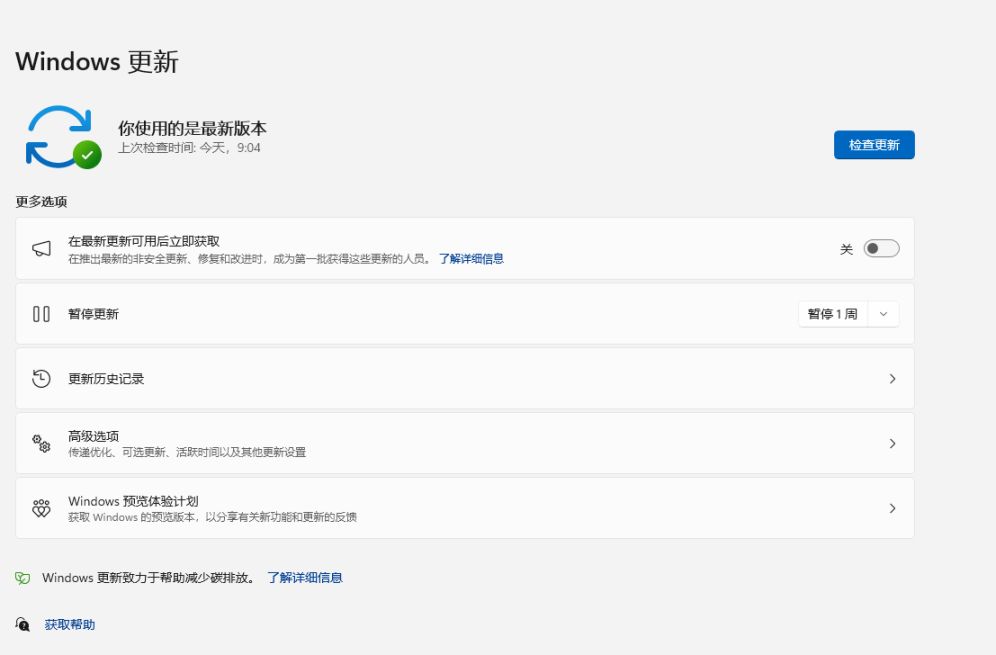Click the Windows update sync status icon
This screenshot has height=655, width=996.
tap(63, 137)
